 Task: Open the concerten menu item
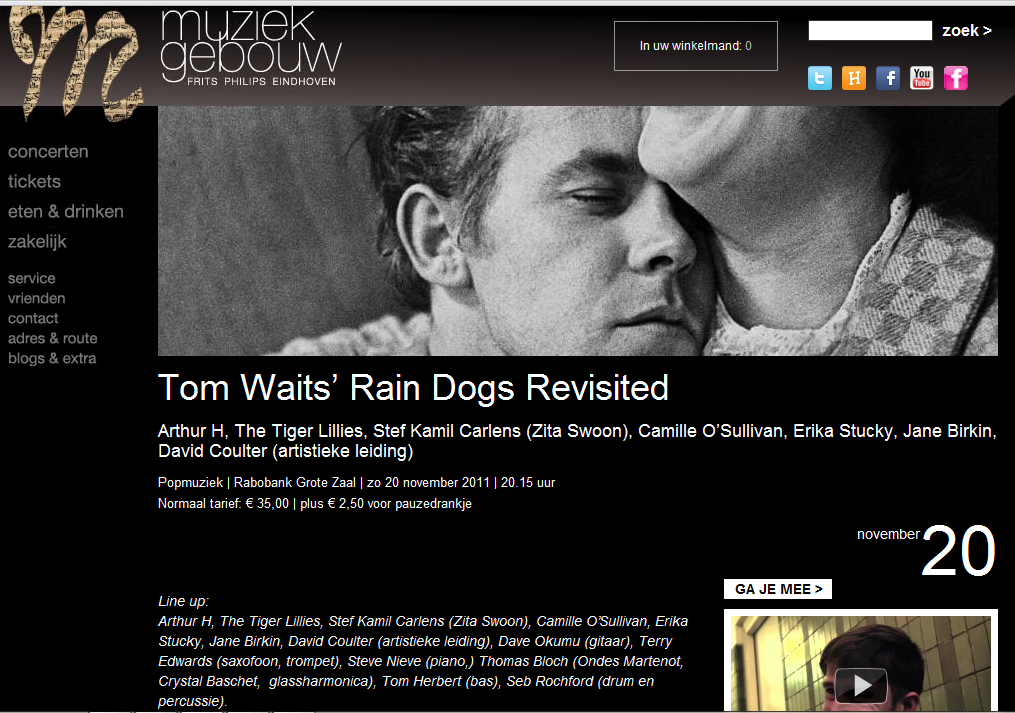point(48,152)
